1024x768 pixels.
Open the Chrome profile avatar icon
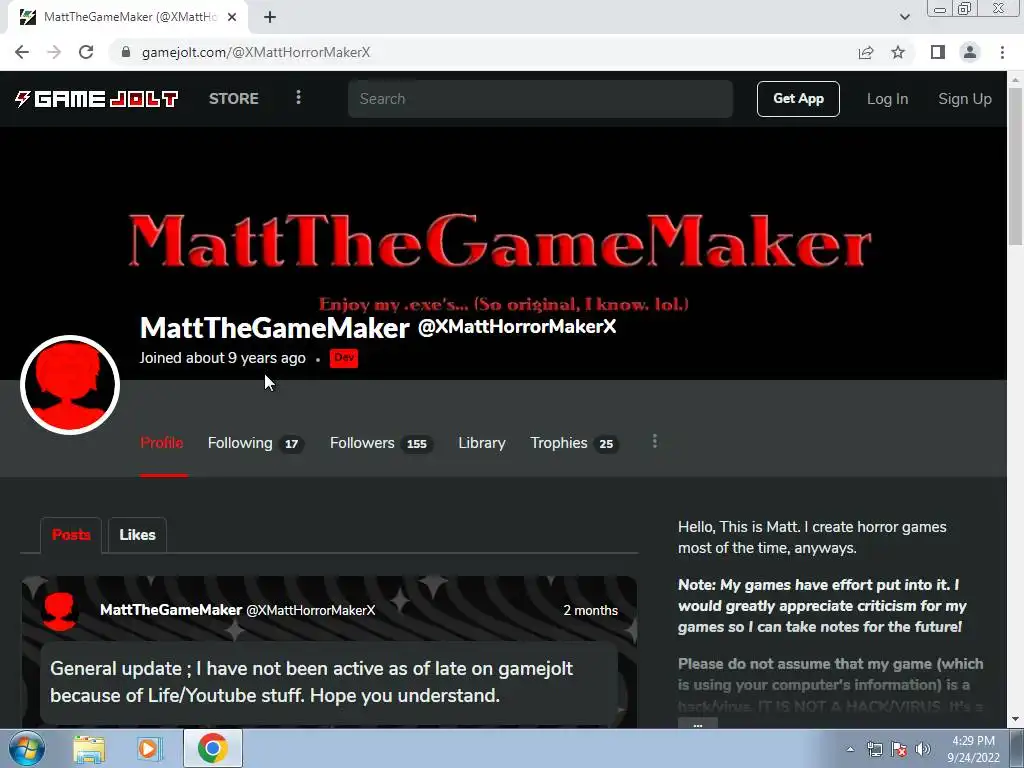pyautogui.click(x=970, y=52)
